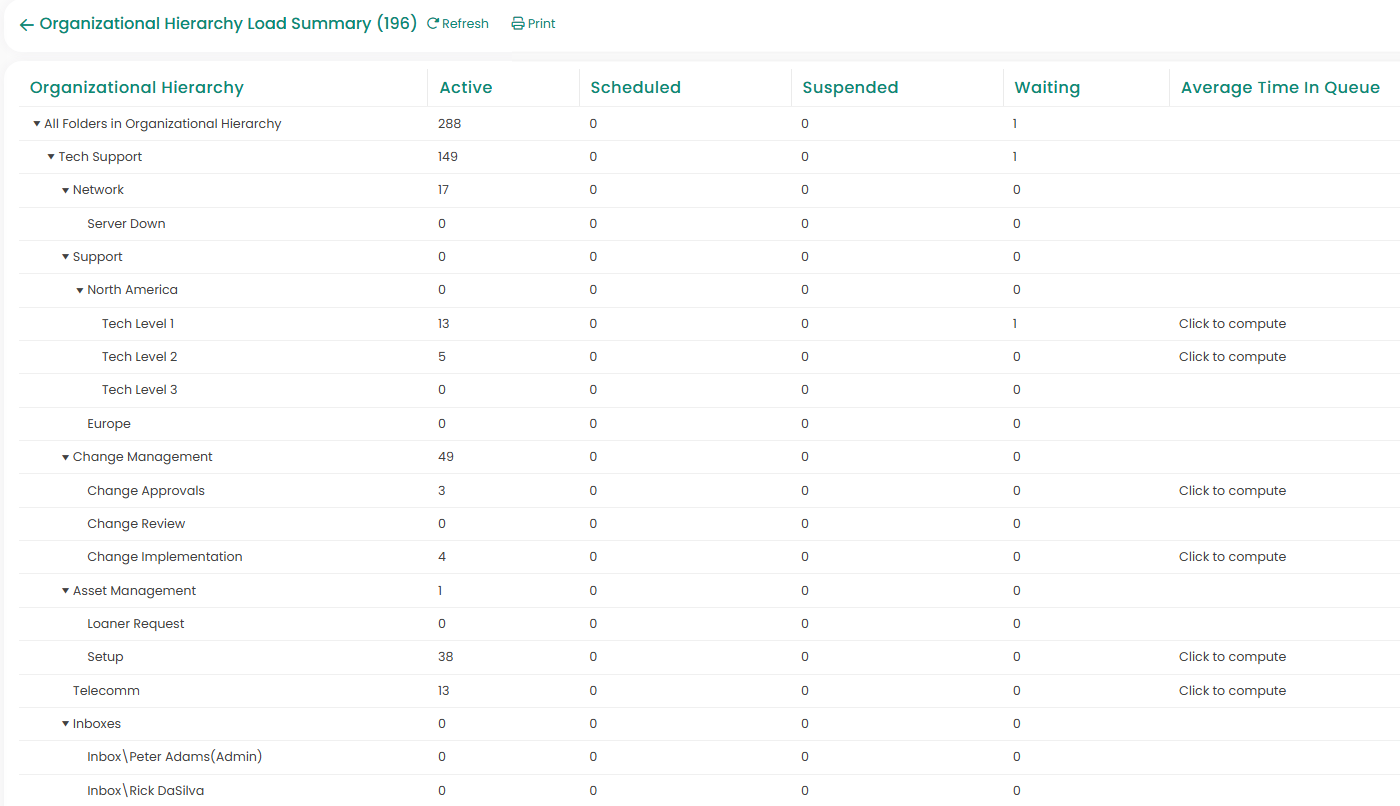
Task: Select the Inbox\Peter Adams(Admin) row
Action: [174, 757]
